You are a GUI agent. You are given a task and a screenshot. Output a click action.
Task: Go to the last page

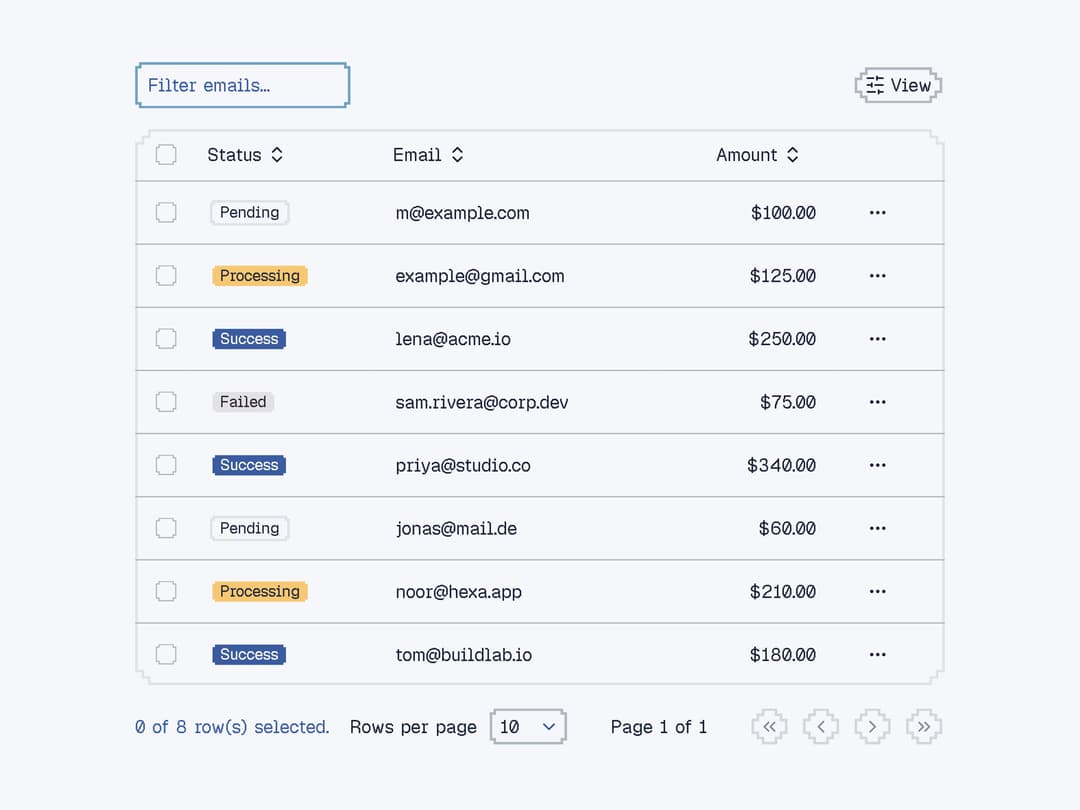pos(924,727)
